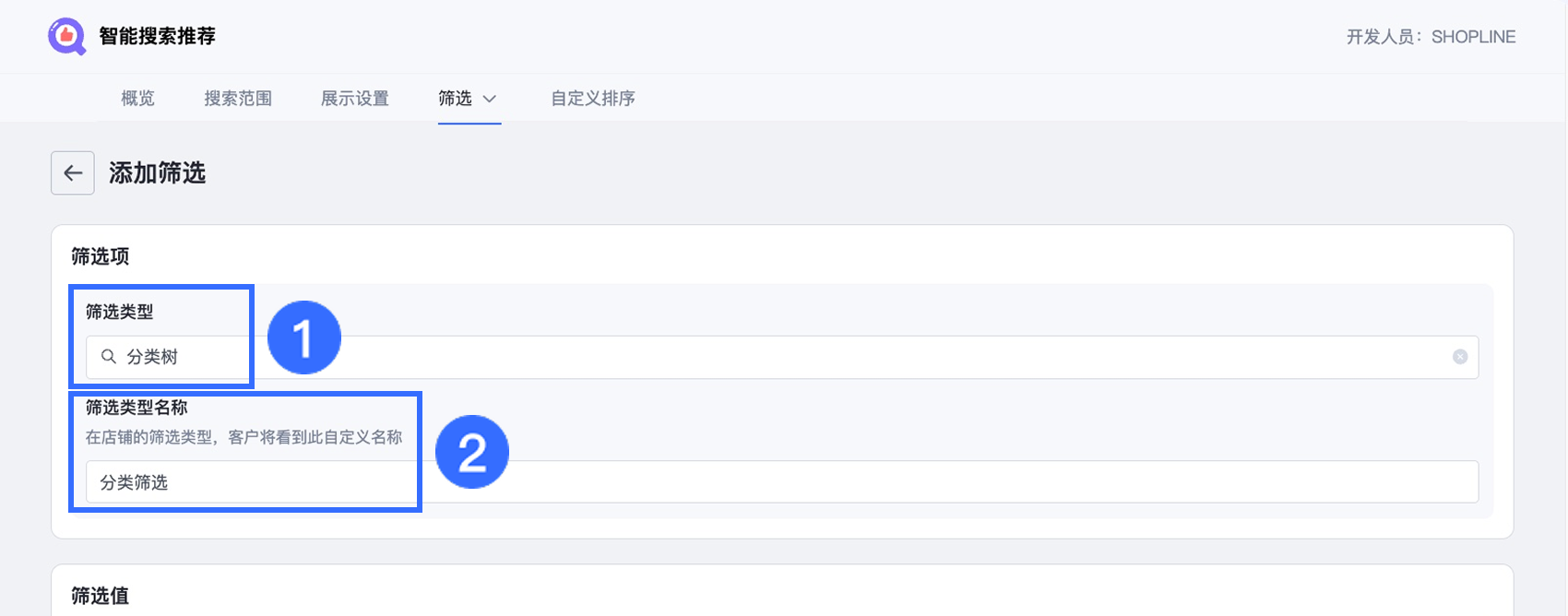Switch to the 概览 tab
The image size is (1568, 616).
(x=137, y=99)
